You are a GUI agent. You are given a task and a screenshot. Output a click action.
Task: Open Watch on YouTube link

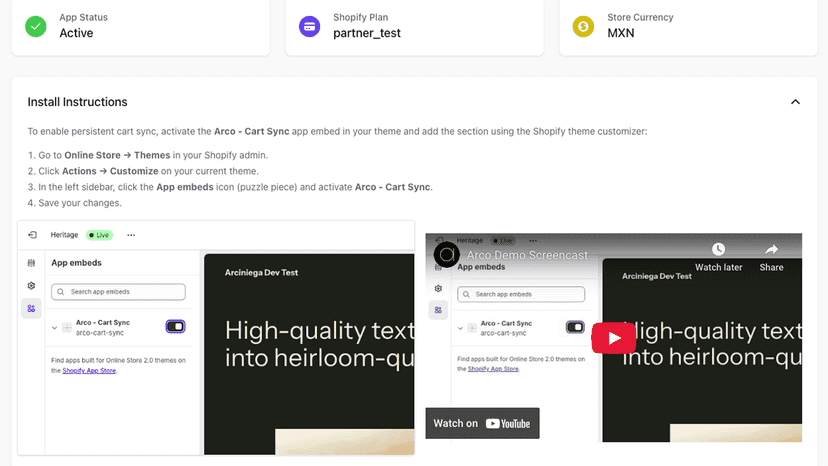482,423
